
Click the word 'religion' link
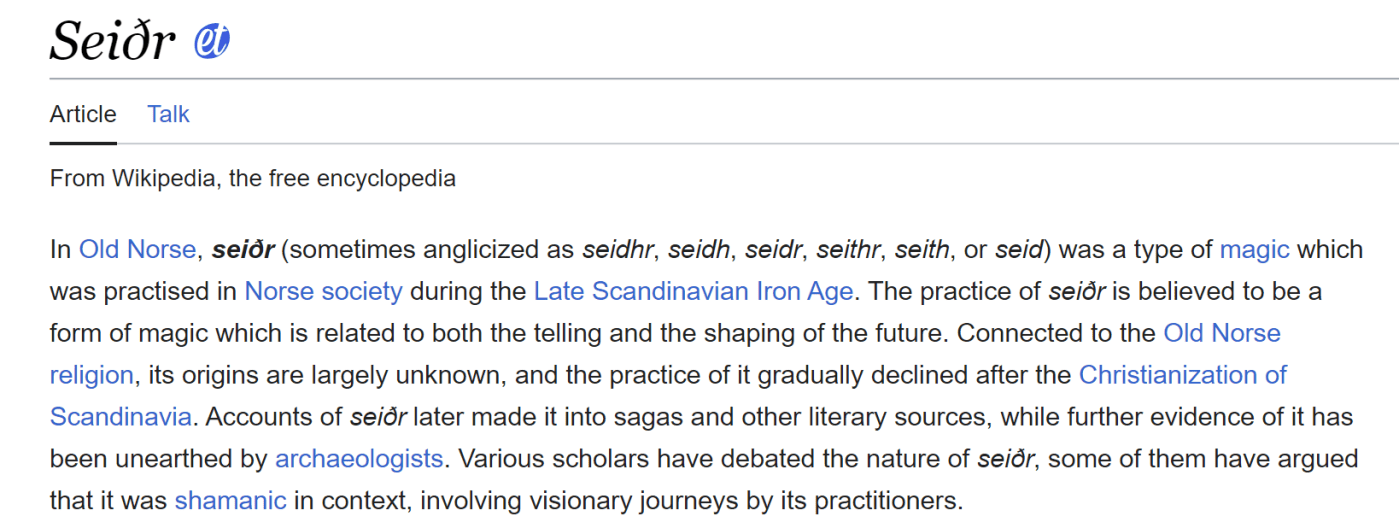pos(91,375)
